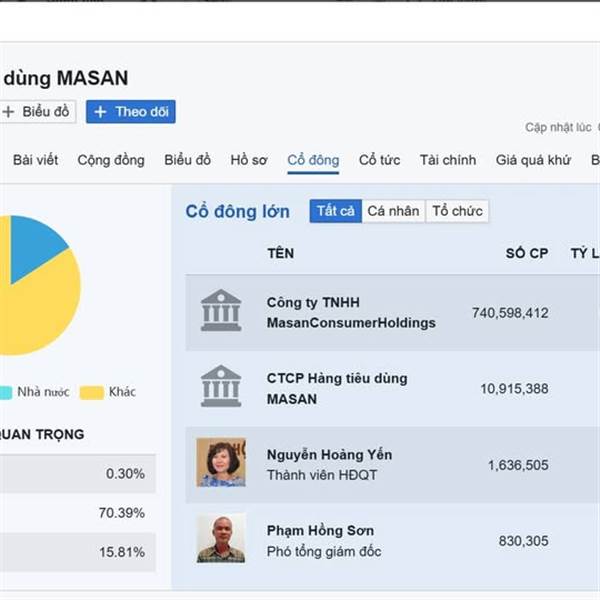Switch to the Cộng đồng tab
The height and width of the screenshot is (600, 600).
[x=111, y=160]
